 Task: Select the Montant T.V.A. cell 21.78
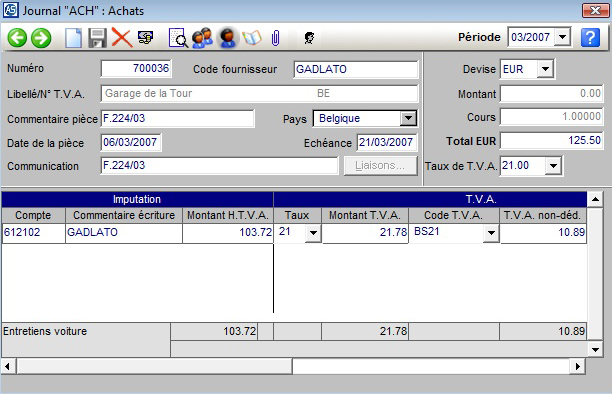click(365, 233)
